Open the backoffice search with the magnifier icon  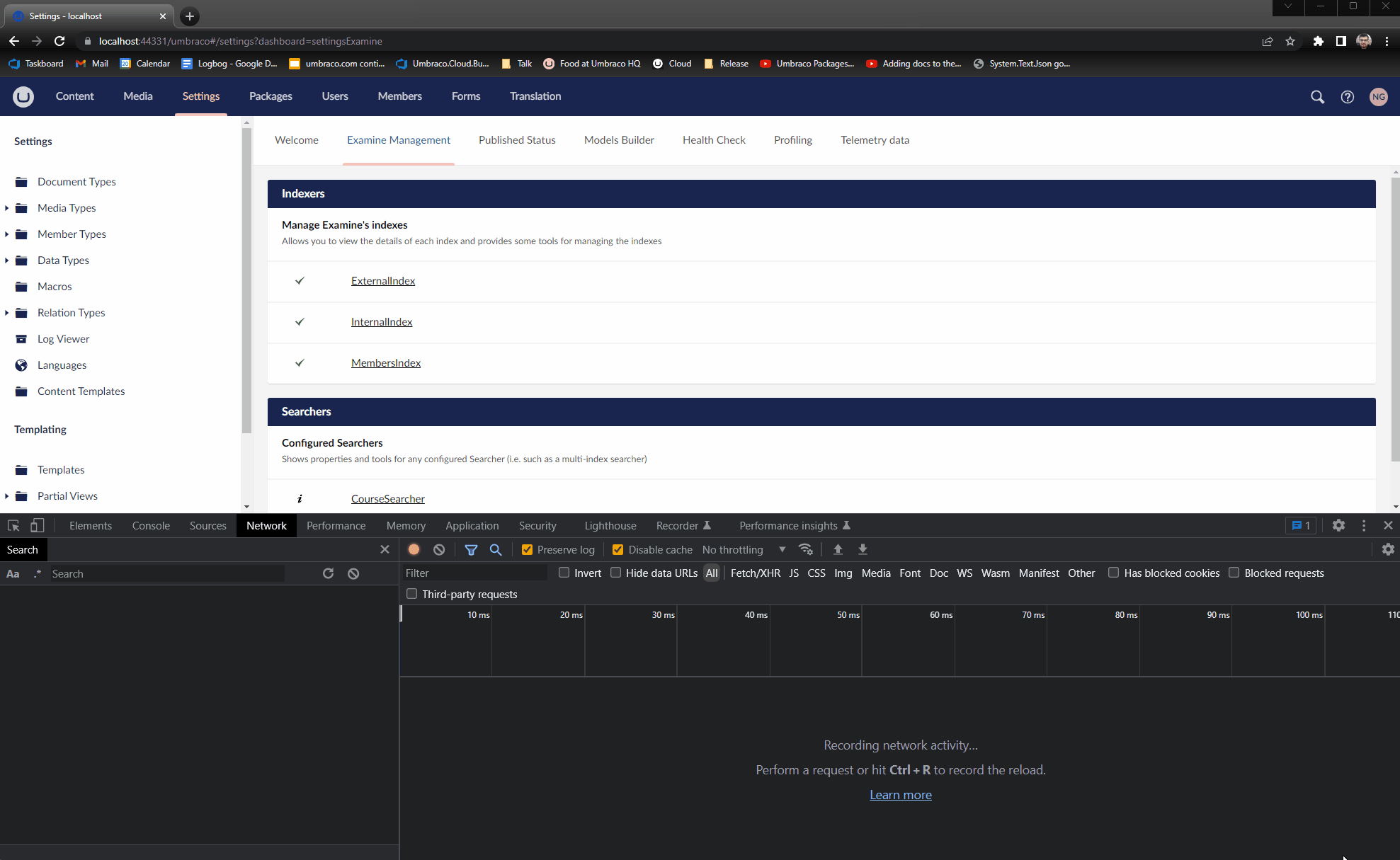(x=1317, y=97)
